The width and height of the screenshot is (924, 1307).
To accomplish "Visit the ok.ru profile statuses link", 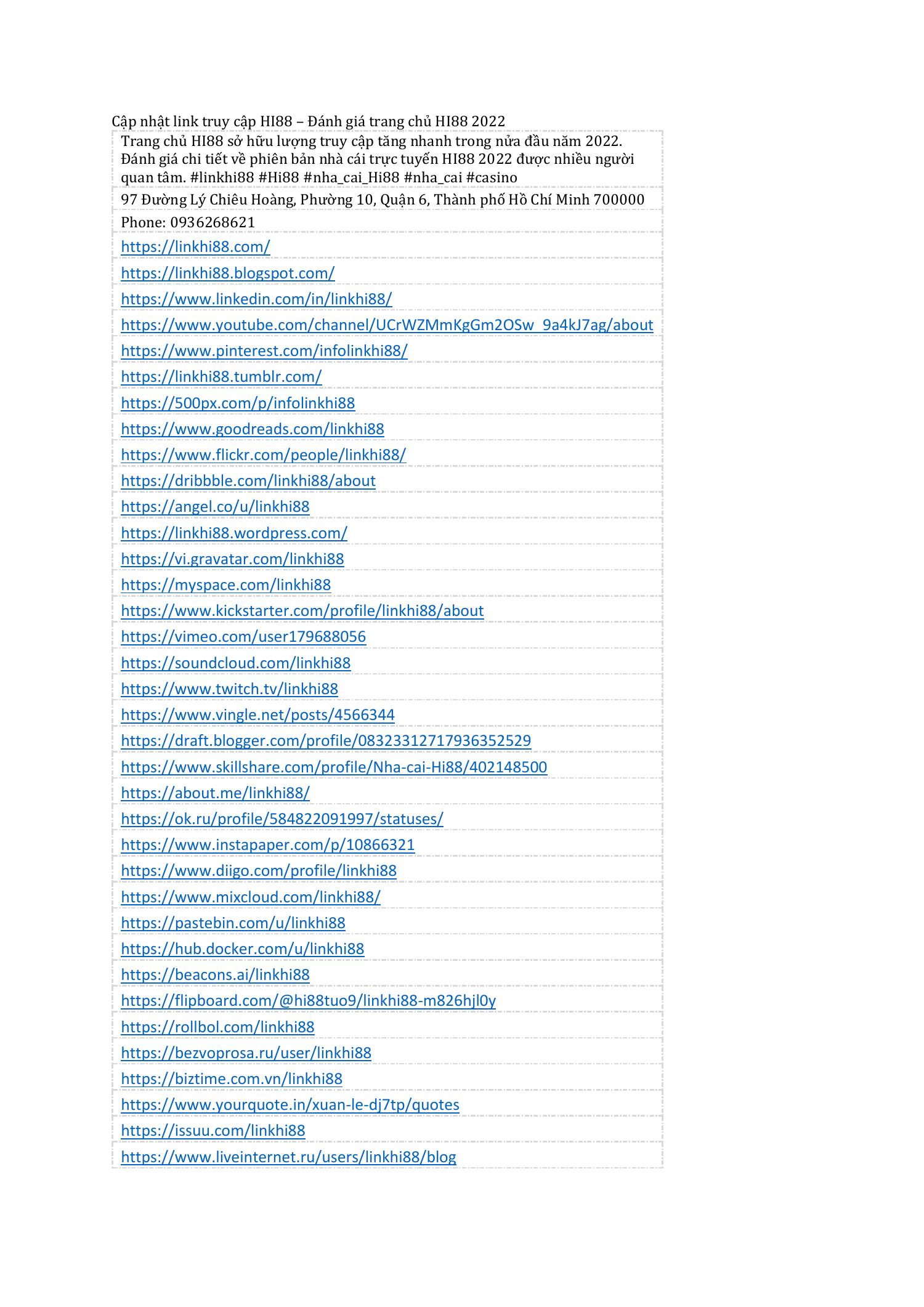I will (x=282, y=819).
